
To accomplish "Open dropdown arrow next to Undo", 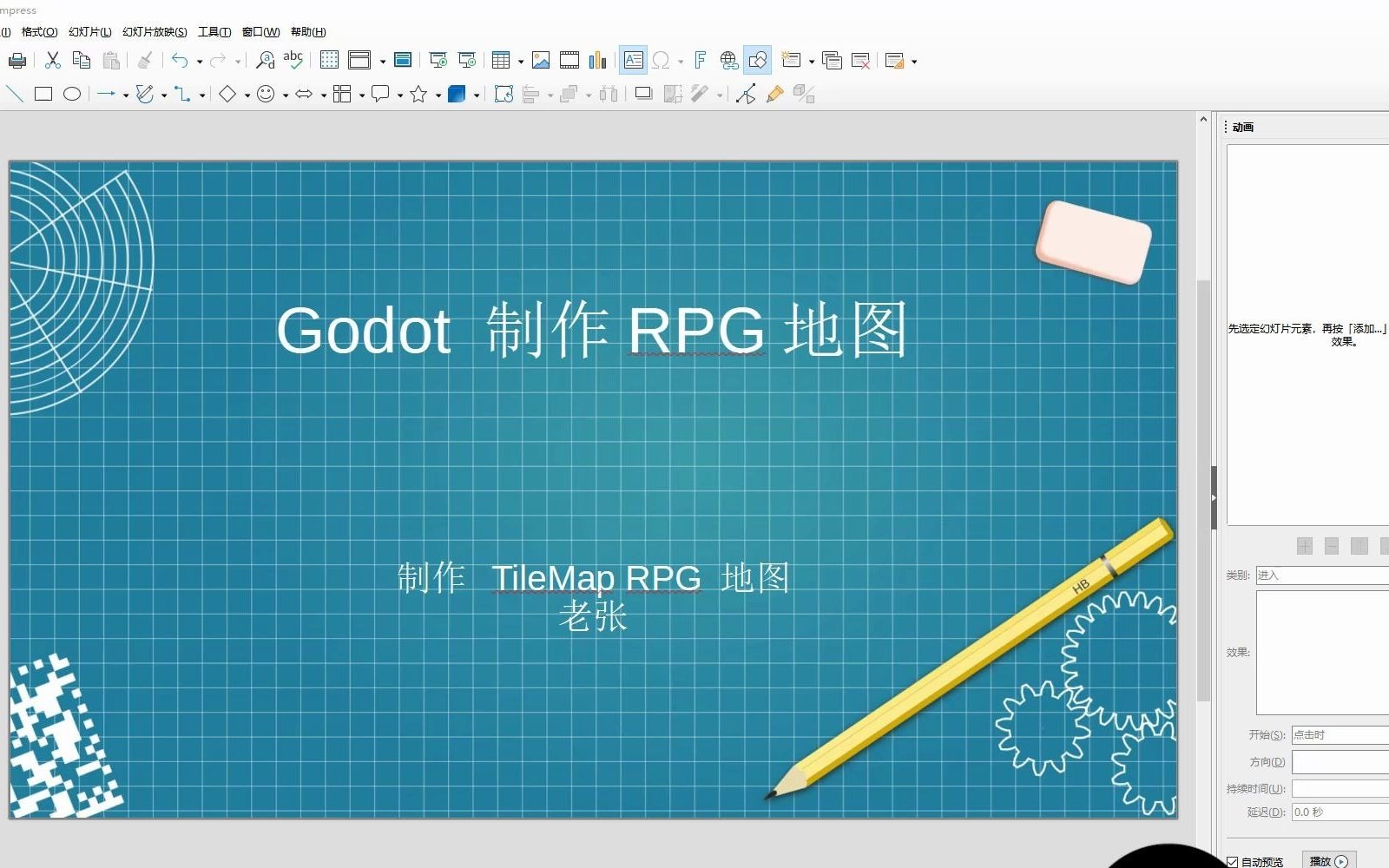I will tap(200, 62).
